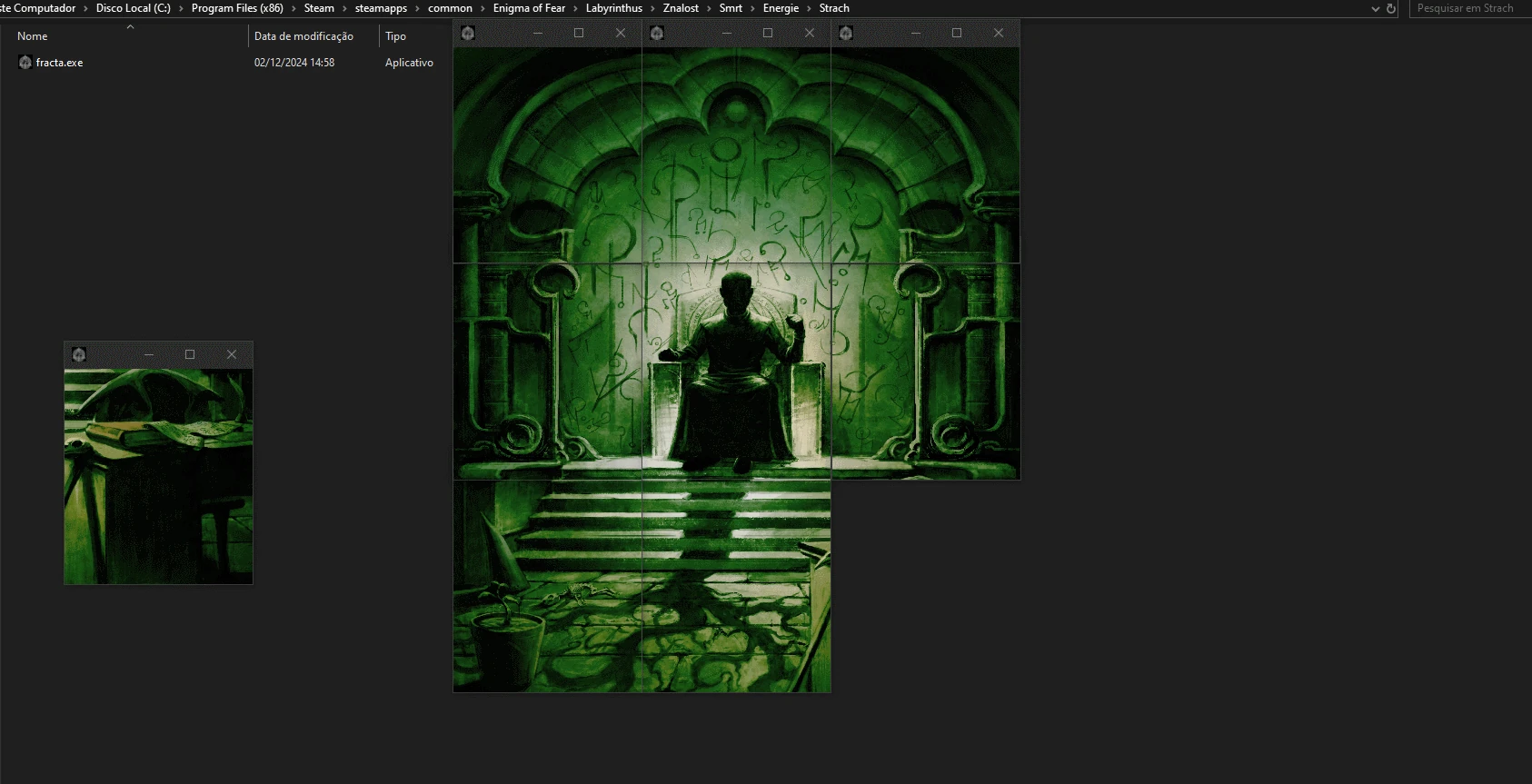Jump to the steamapps breadcrumb folder
The width and height of the screenshot is (1532, 784).
[381, 8]
